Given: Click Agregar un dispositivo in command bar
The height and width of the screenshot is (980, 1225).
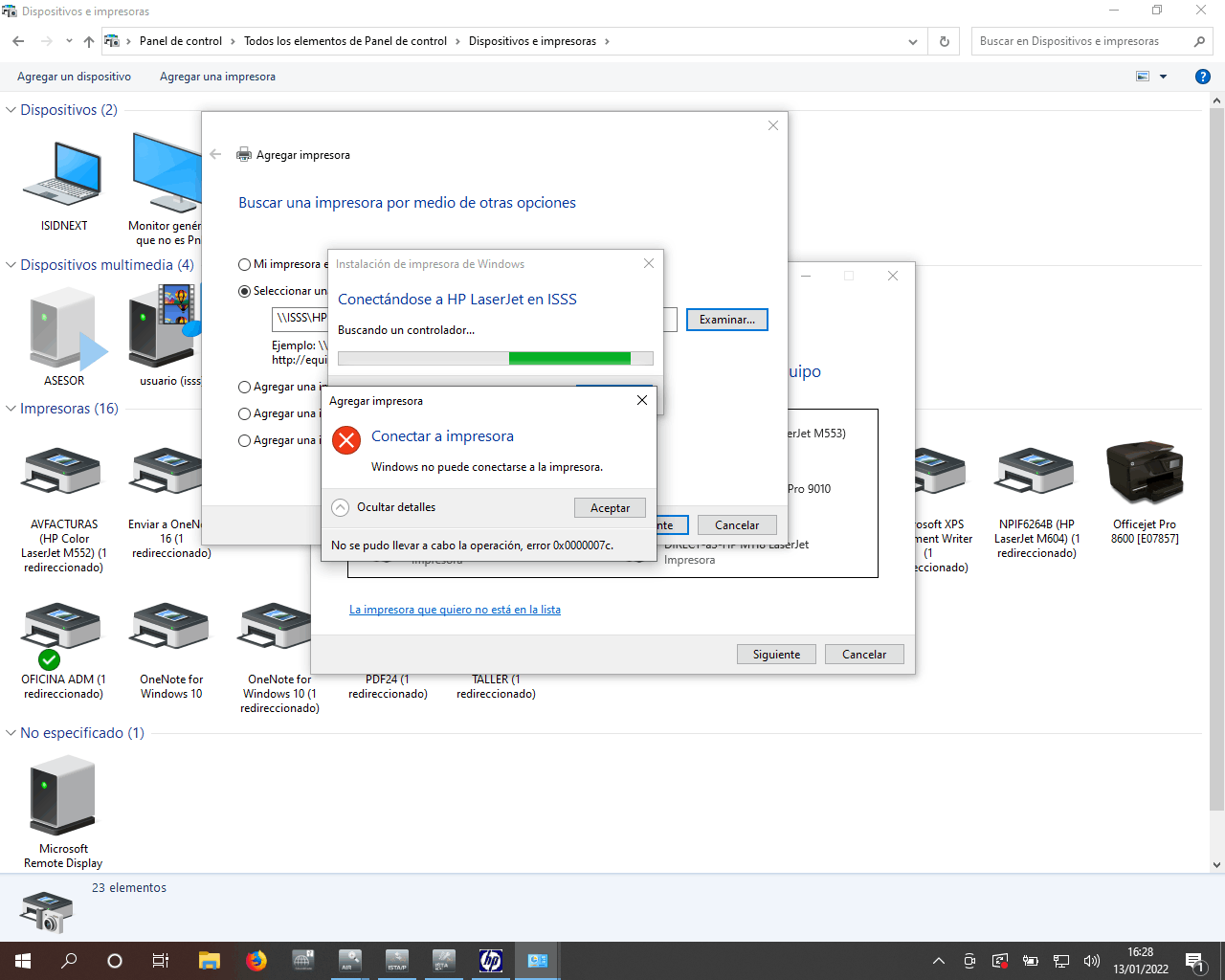Looking at the screenshot, I should coord(75,77).
